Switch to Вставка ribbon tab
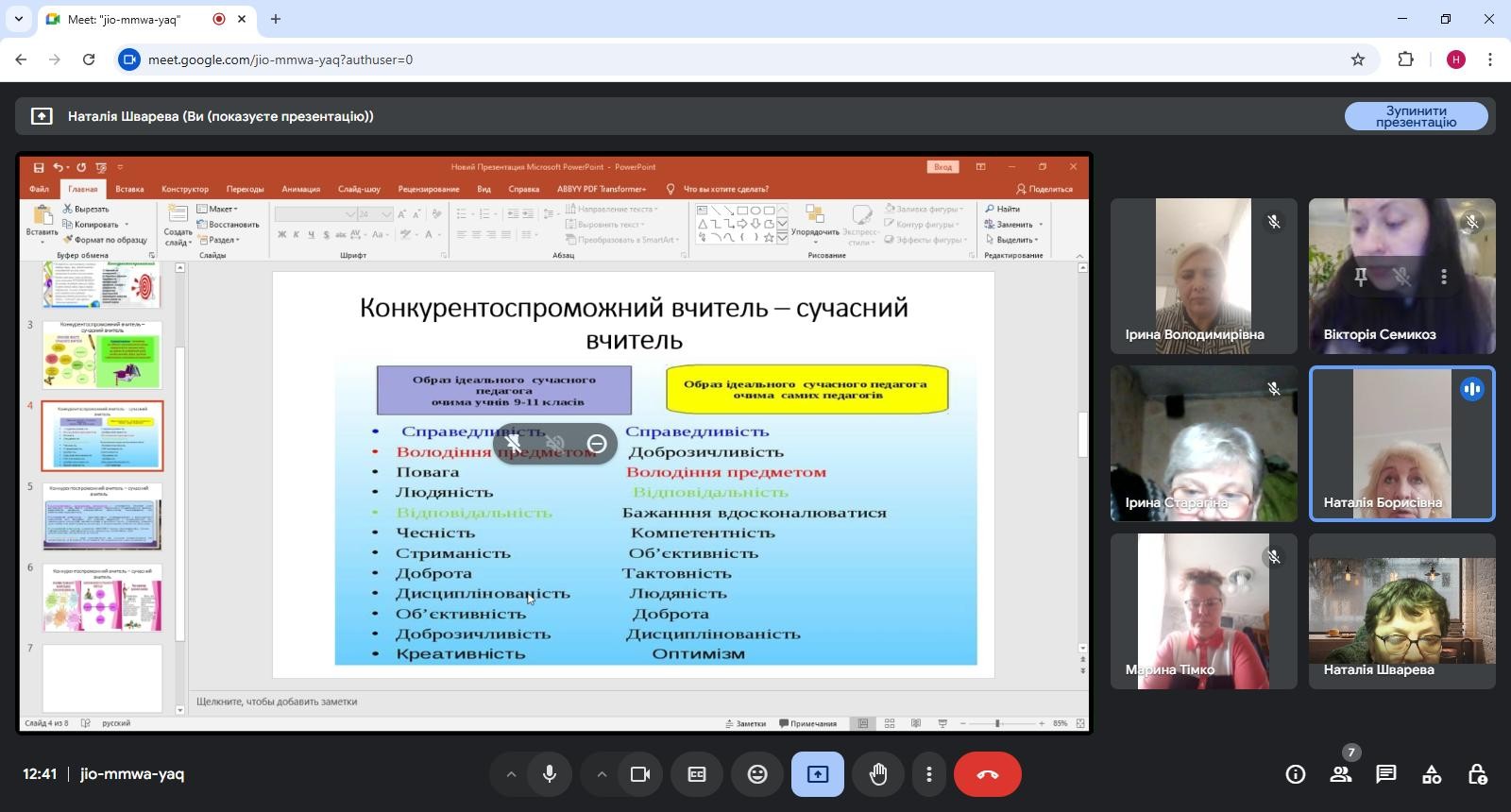This screenshot has width=1511, height=812. (130, 189)
